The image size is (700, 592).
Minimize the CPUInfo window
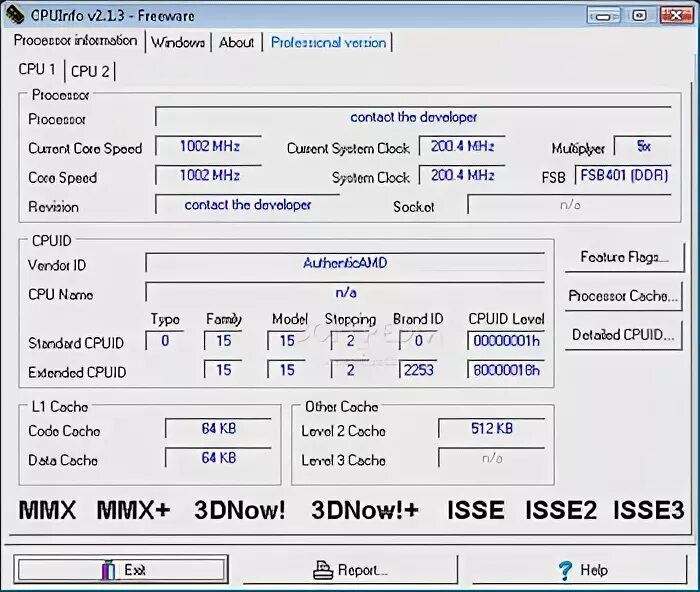point(604,16)
